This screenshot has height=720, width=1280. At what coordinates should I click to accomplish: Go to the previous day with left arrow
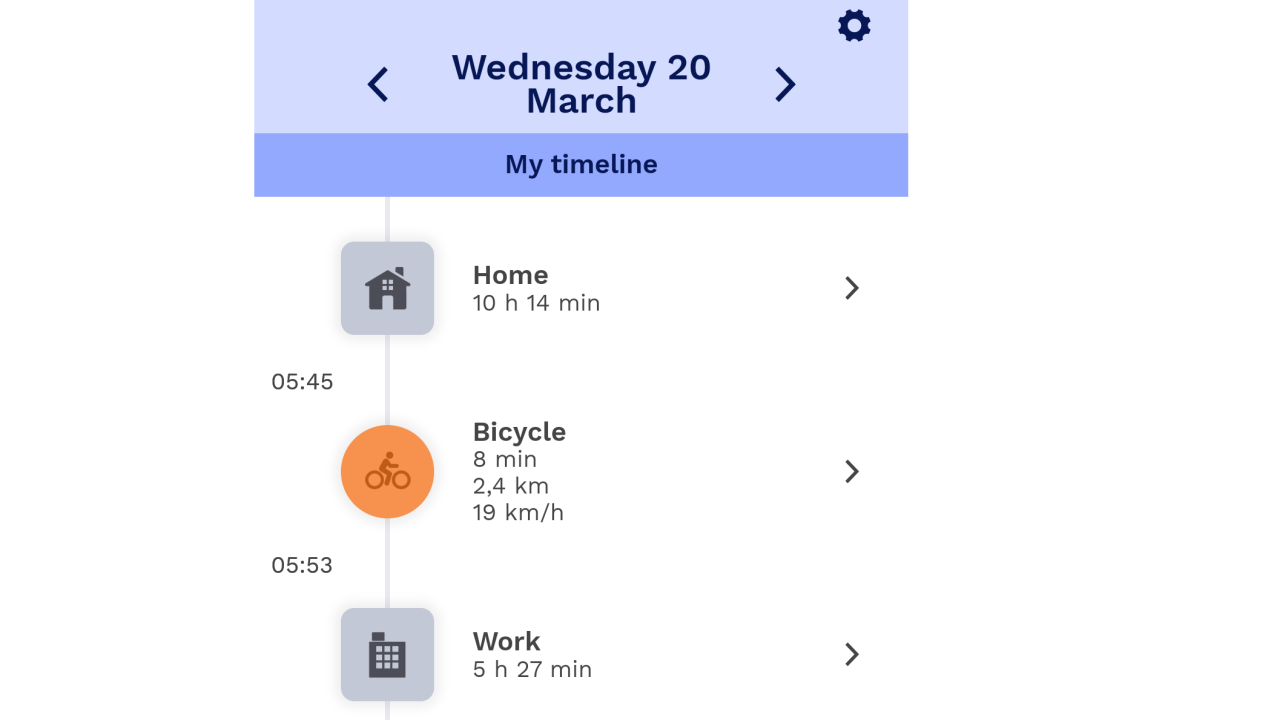[x=378, y=85]
